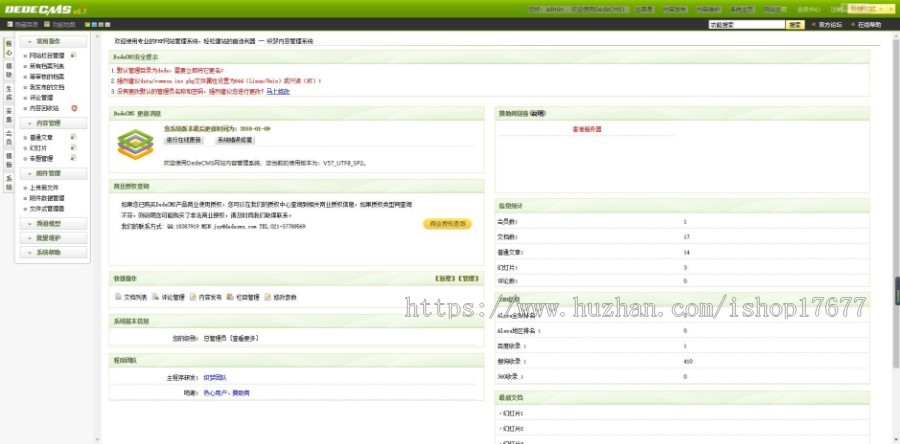Click the 功能地图 function map icon
900x444 pixels.
point(47,25)
